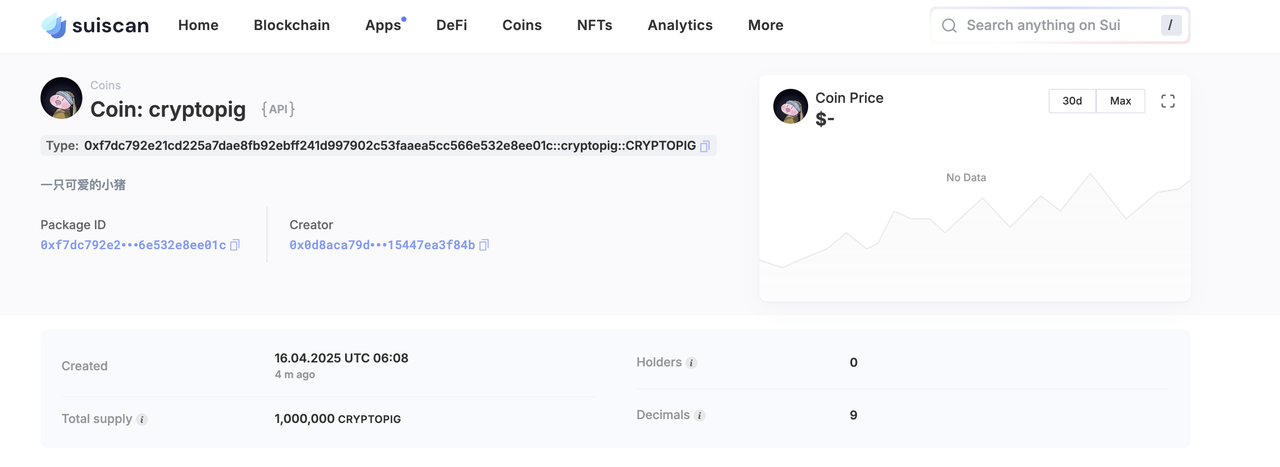Click the Chinese coin description text
Image resolution: width=1280 pixels, height=467 pixels.
click(83, 185)
